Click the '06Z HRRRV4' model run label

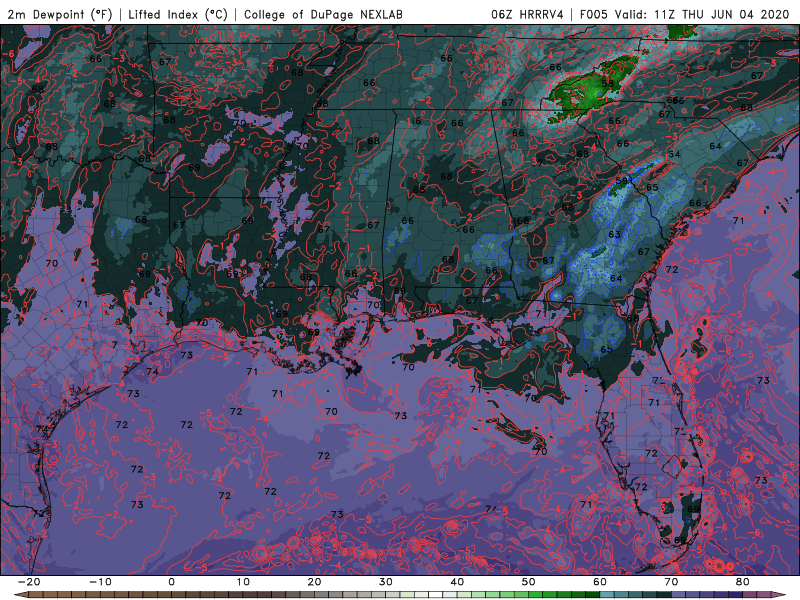(527, 14)
